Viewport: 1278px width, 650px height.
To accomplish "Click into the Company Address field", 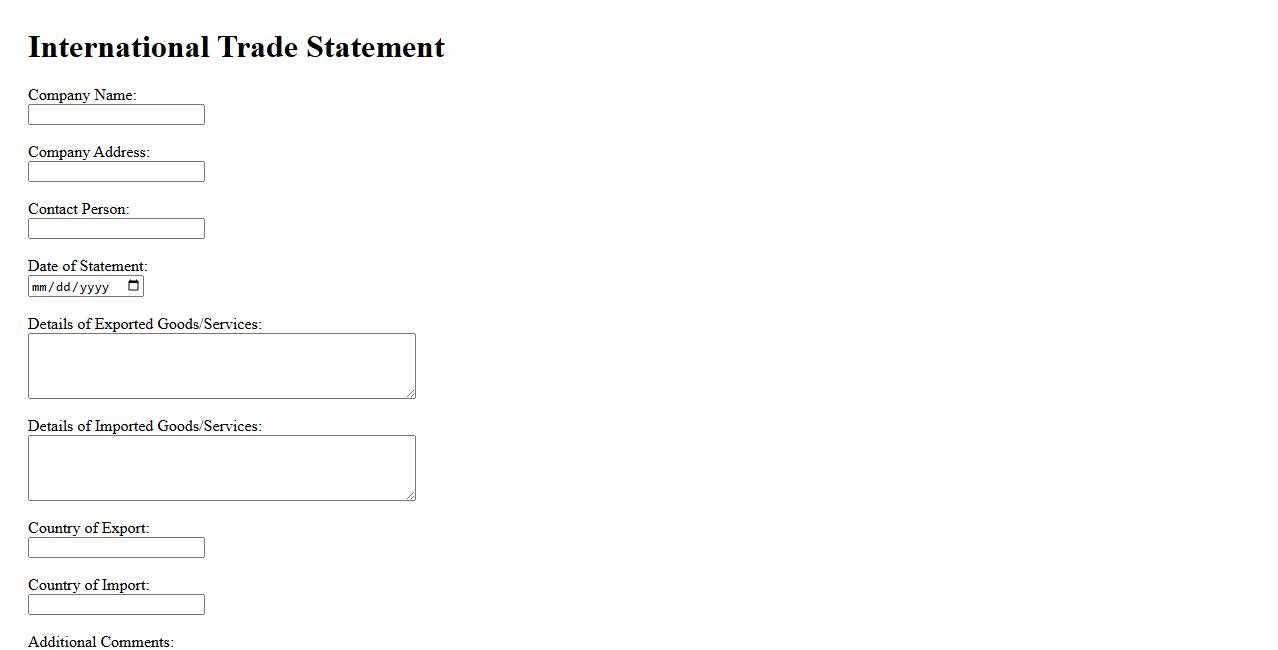I will tap(116, 172).
